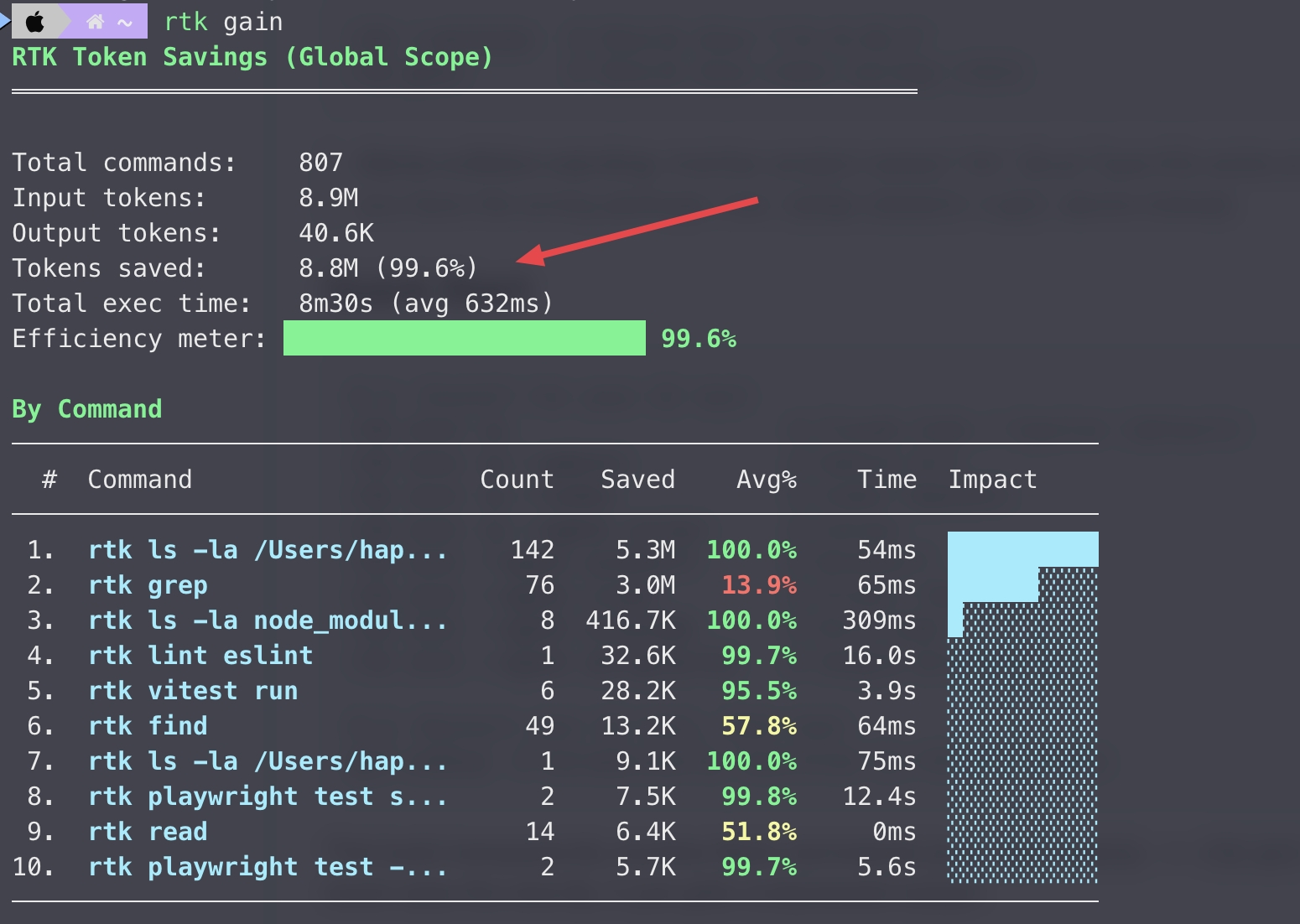The image size is (1300, 924).
Task: Click the solid blue impact bar for row 1
Action: pos(1023,549)
